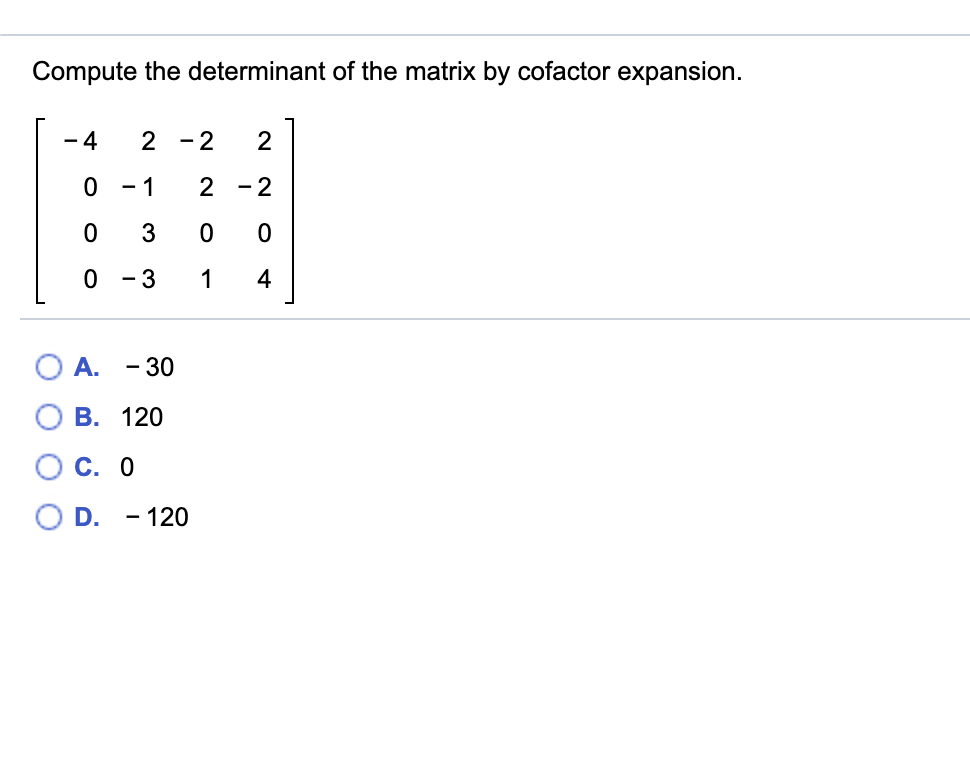Image resolution: width=970 pixels, height=770 pixels.
Task: Click the bold label D. in the choices
Action: [x=87, y=518]
